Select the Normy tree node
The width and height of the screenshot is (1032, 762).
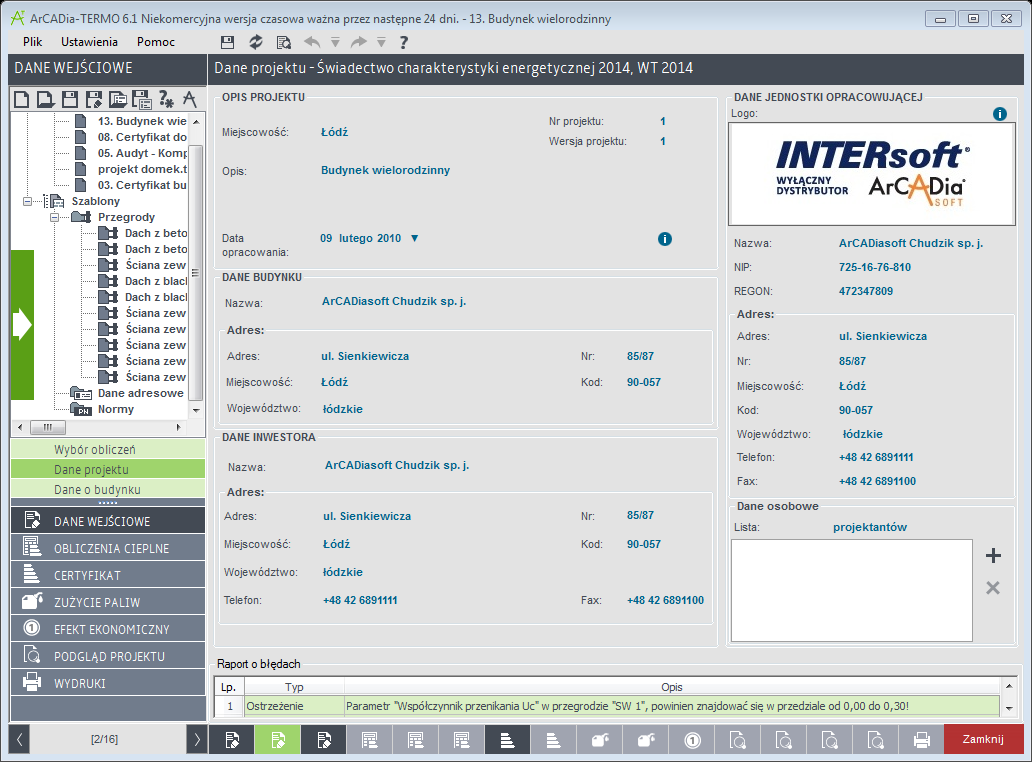pos(115,409)
